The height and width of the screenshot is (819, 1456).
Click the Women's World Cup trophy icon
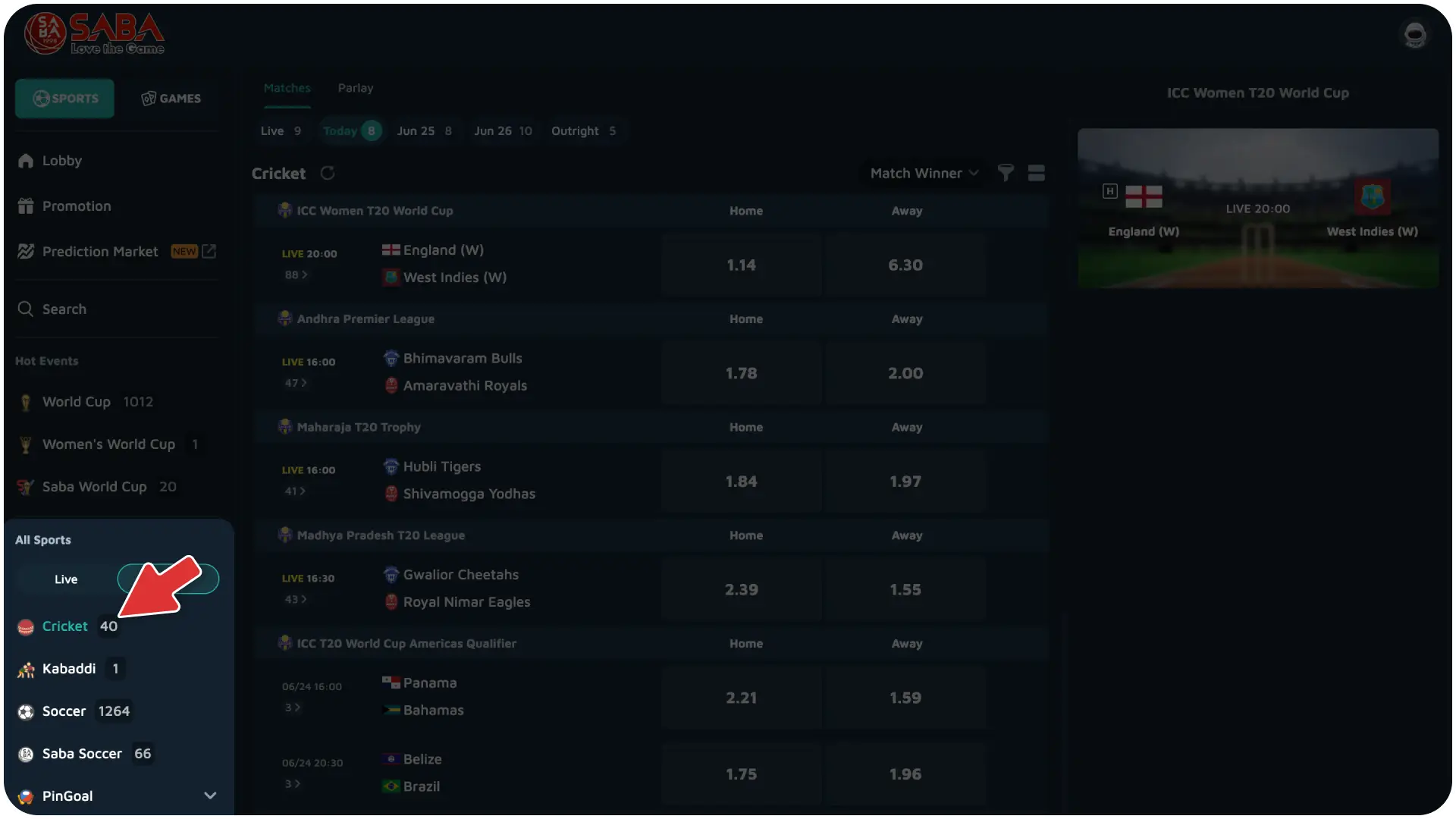click(x=26, y=444)
